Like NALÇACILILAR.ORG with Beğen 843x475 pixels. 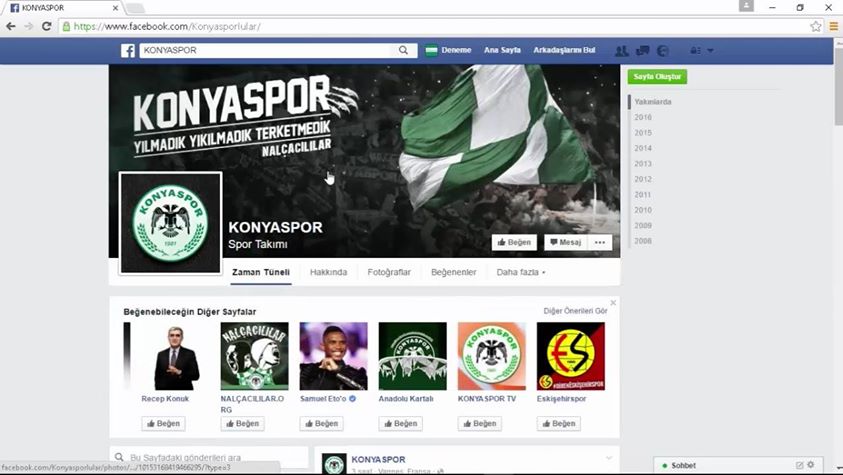pos(242,423)
